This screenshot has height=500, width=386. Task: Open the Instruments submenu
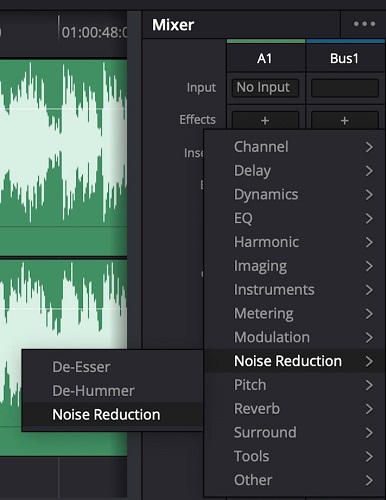point(294,290)
